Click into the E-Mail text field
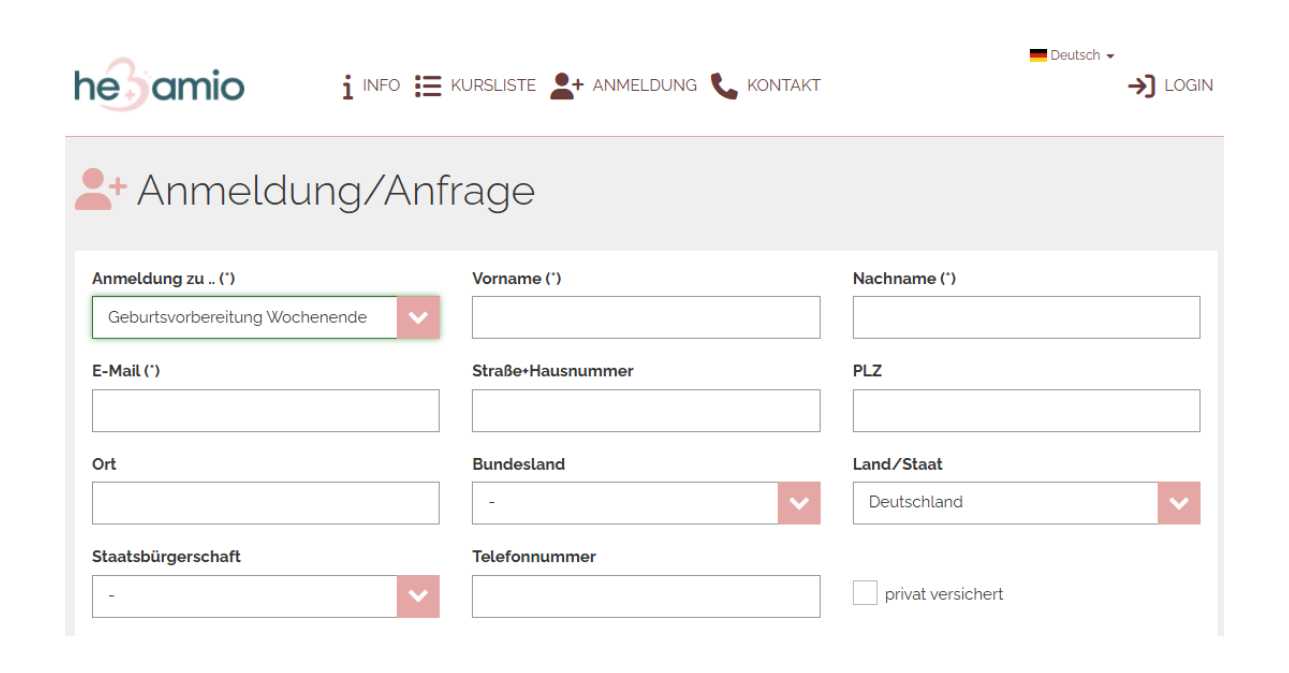The width and height of the screenshot is (1289, 673). [265, 411]
